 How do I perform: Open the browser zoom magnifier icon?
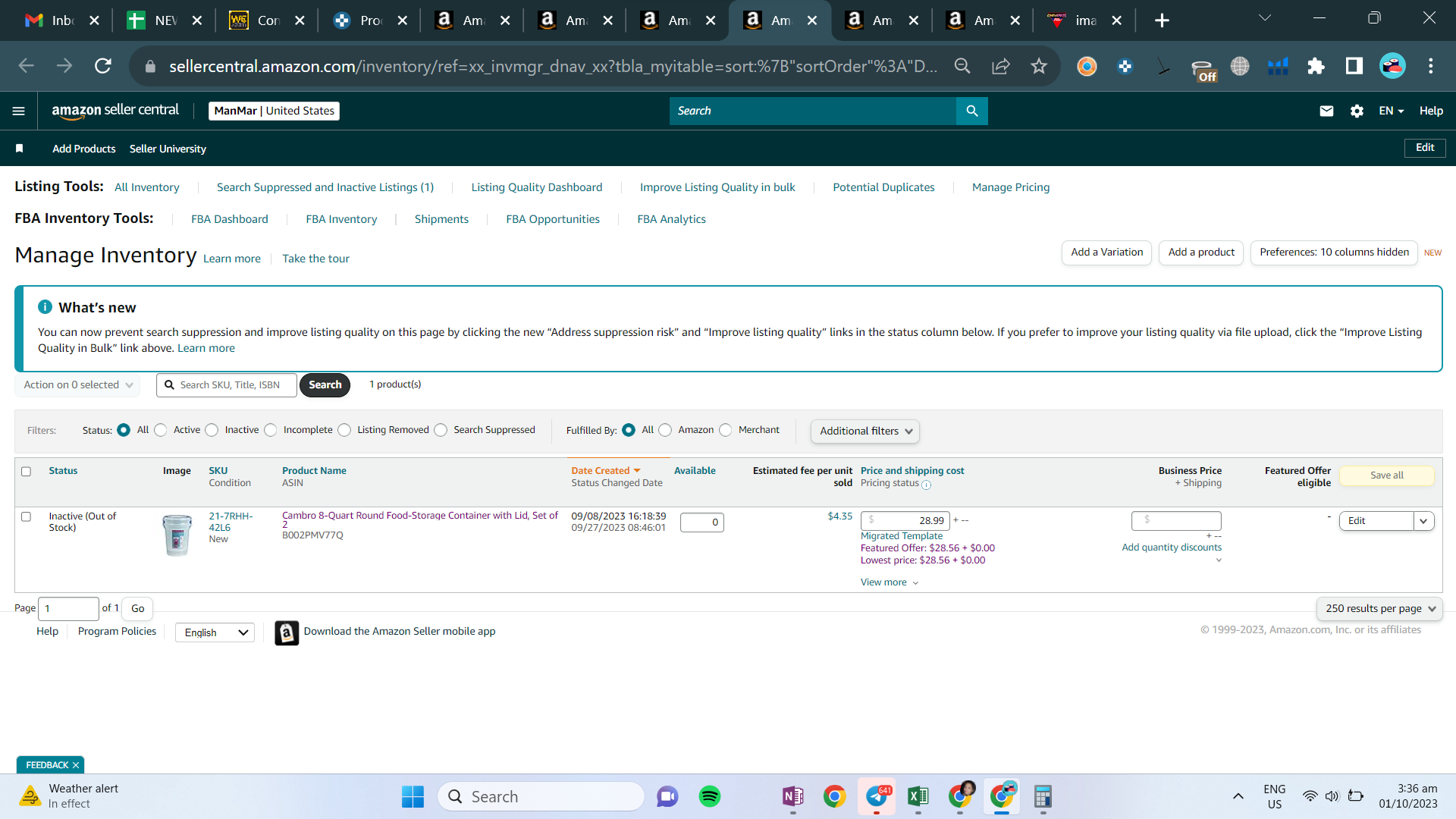962,66
